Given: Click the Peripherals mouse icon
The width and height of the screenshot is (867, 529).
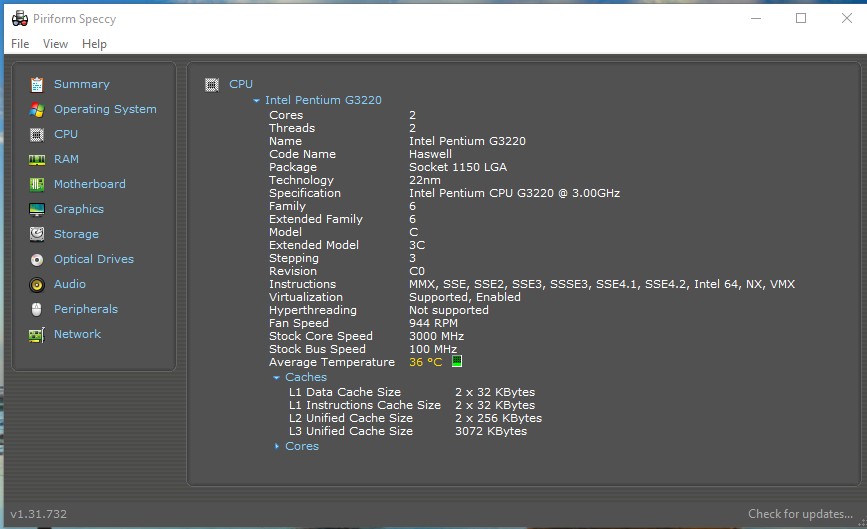Looking at the screenshot, I should click(37, 310).
